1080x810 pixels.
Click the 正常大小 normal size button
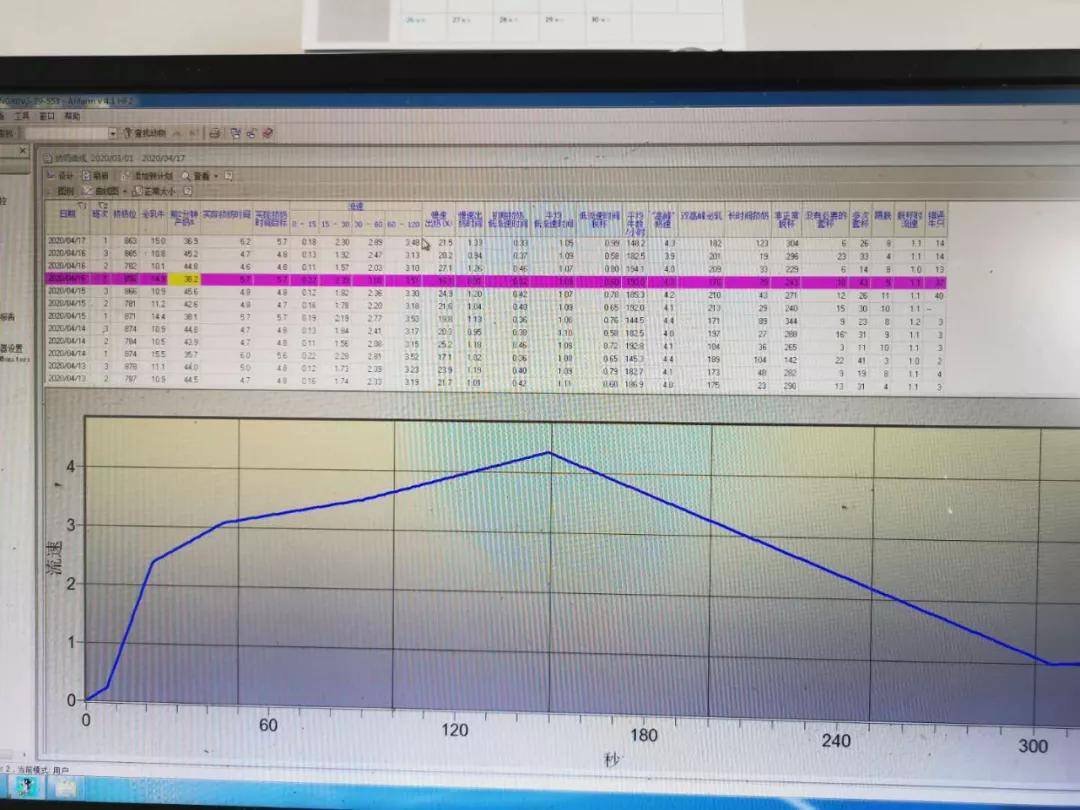tap(154, 191)
